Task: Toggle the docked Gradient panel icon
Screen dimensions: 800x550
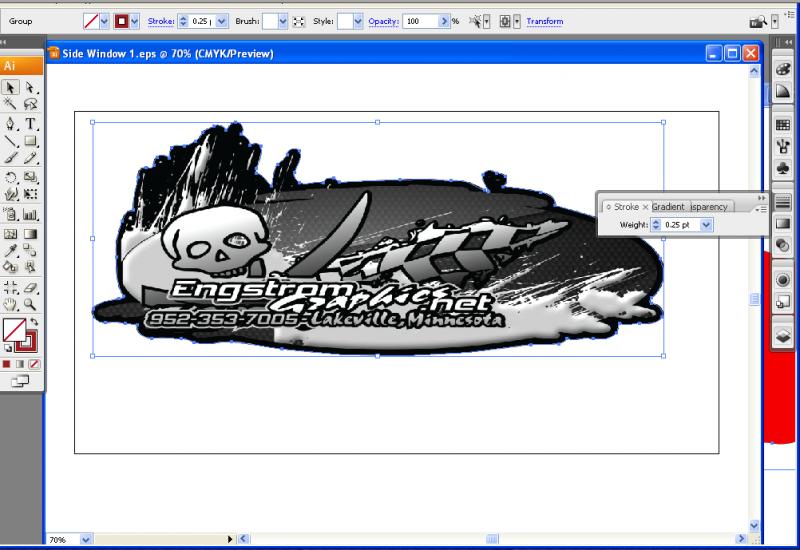Action: tap(783, 224)
